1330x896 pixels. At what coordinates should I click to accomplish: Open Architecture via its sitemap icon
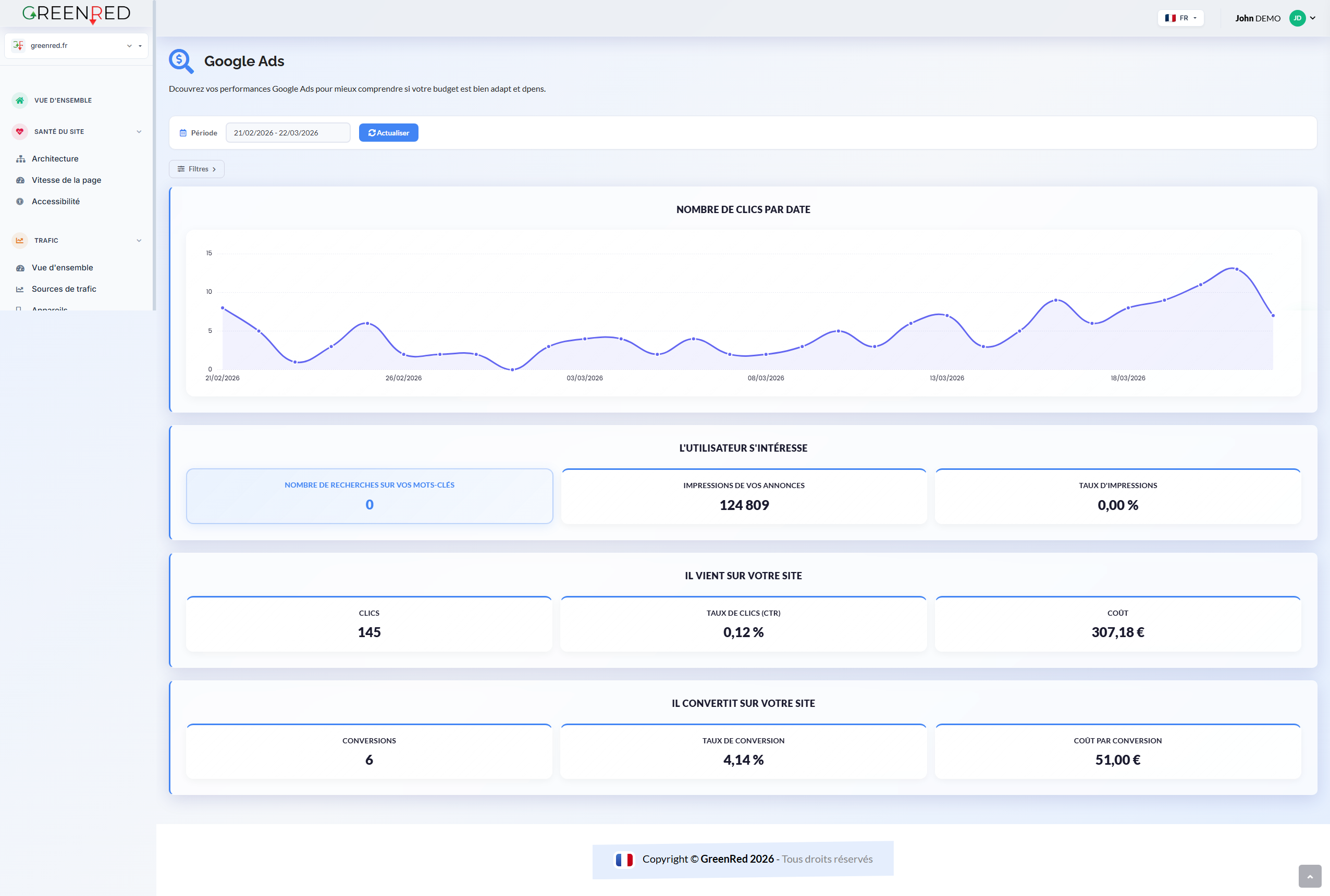[20, 159]
